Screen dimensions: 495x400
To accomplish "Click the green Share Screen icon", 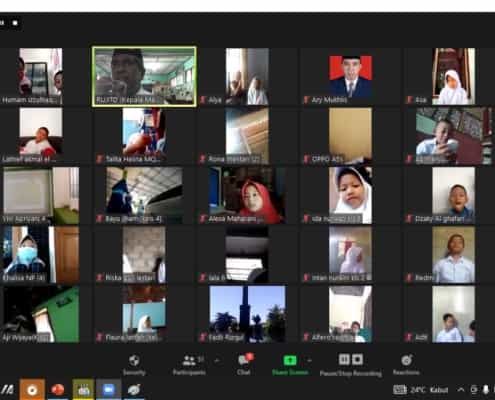I will click(290, 360).
